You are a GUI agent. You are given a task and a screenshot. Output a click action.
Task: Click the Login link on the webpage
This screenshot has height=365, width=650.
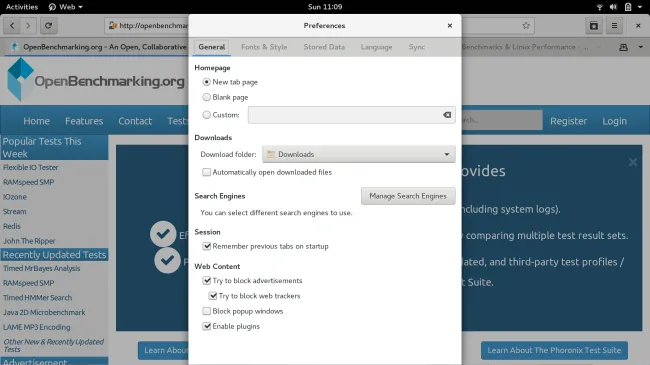point(614,121)
